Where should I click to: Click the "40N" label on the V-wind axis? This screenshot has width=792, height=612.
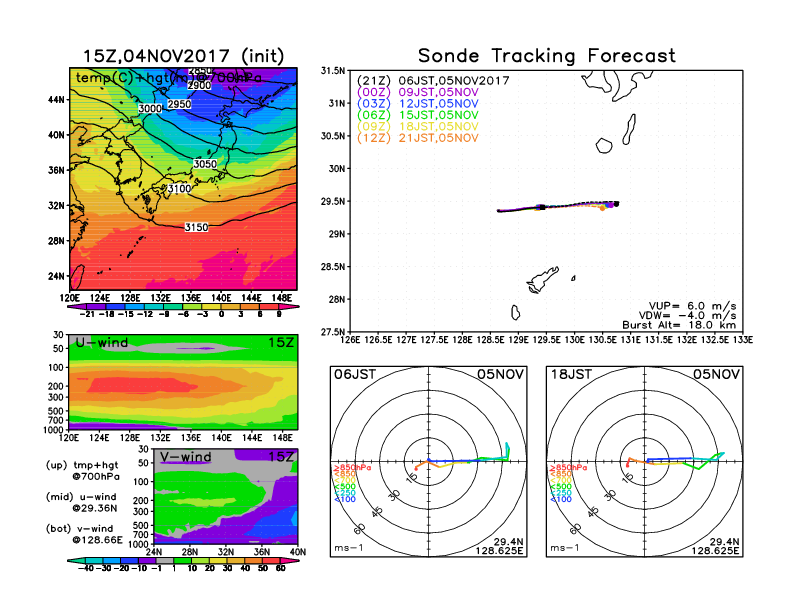(x=298, y=552)
